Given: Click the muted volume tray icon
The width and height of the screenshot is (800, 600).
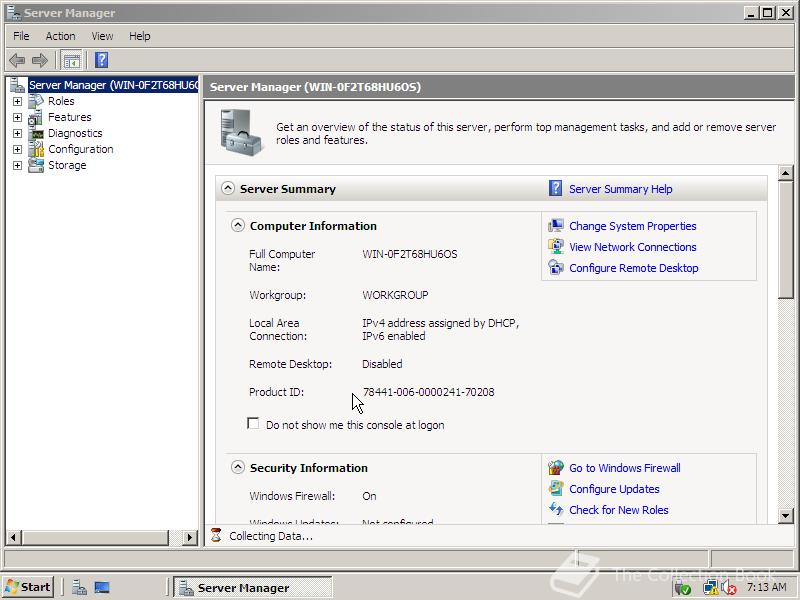Looking at the screenshot, I should pyautogui.click(x=729, y=588).
